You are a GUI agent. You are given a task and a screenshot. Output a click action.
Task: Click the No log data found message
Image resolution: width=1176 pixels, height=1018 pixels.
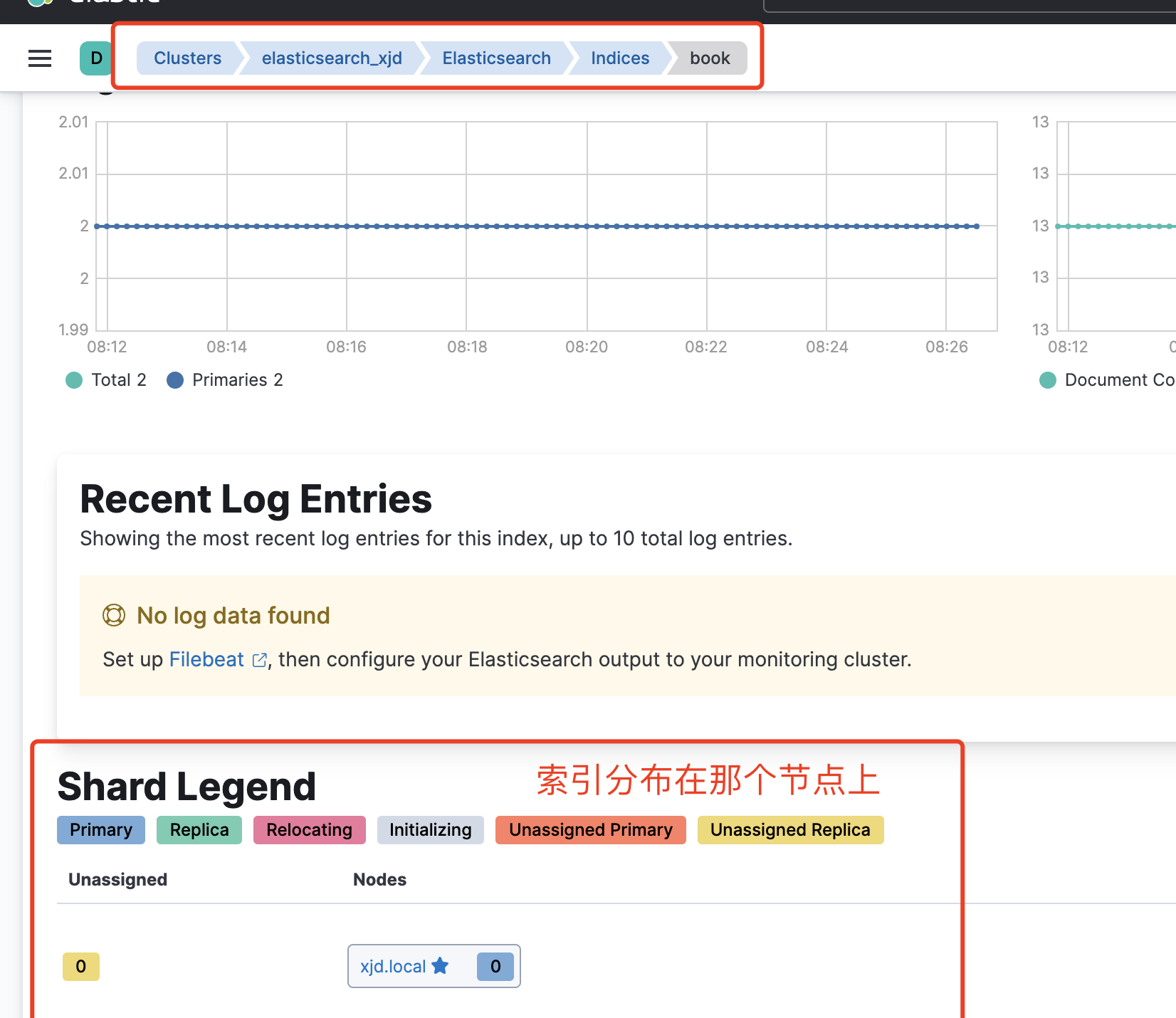(233, 616)
